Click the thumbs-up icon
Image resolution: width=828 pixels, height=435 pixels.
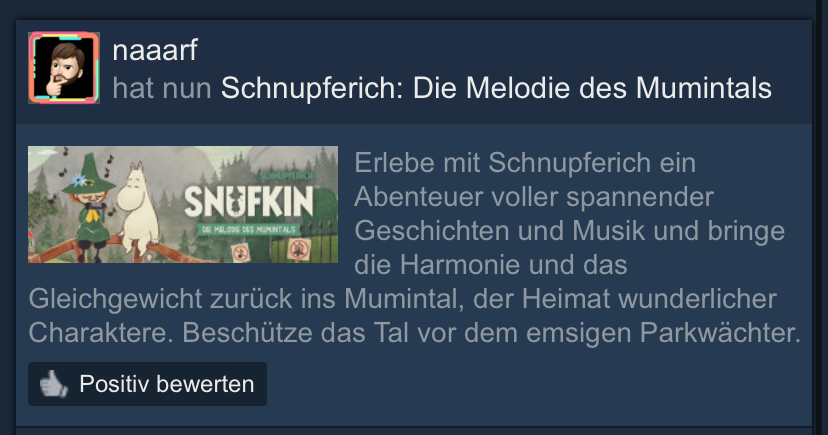[x=54, y=384]
